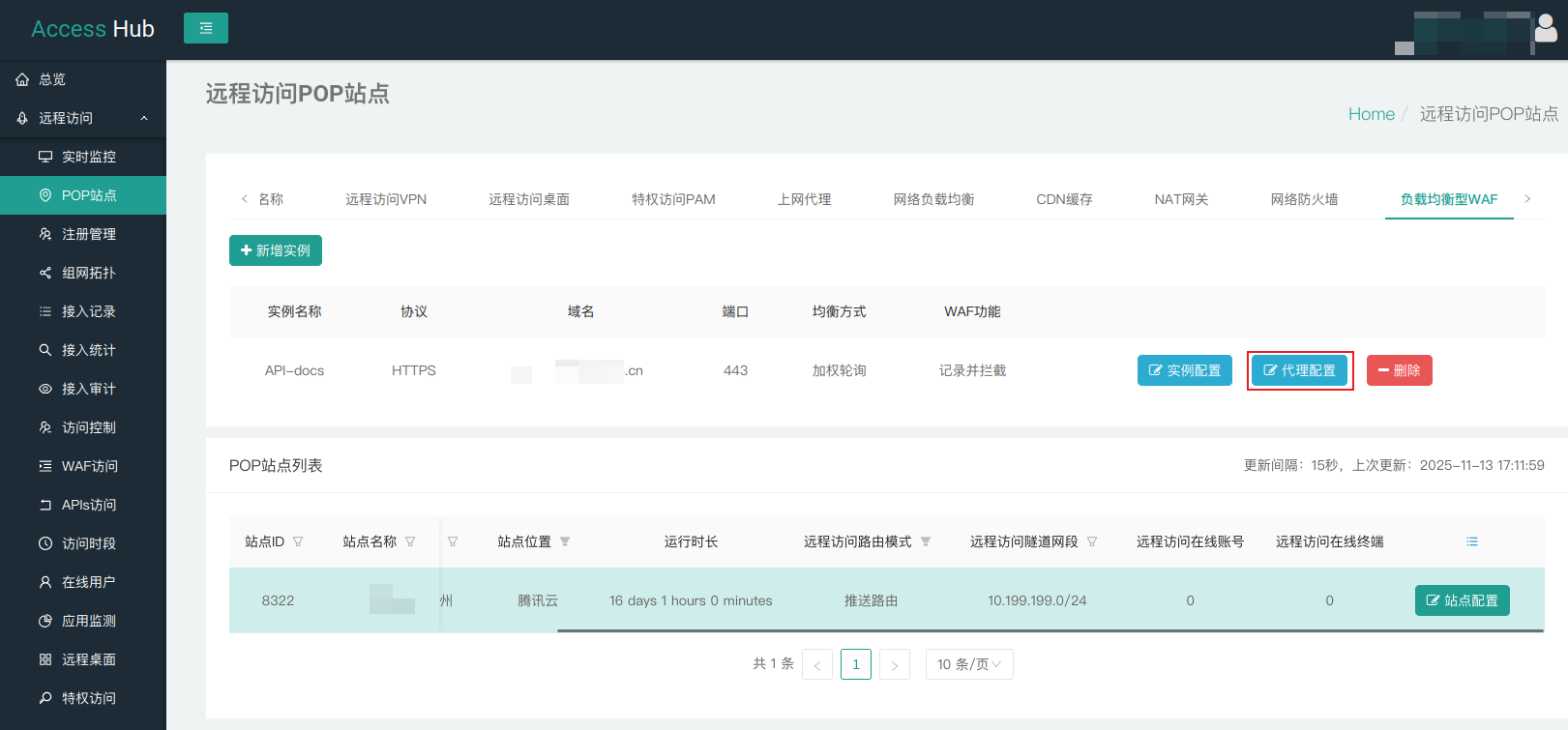Click icon beside APIs访问
This screenshot has height=730, width=1568.
tap(45, 505)
